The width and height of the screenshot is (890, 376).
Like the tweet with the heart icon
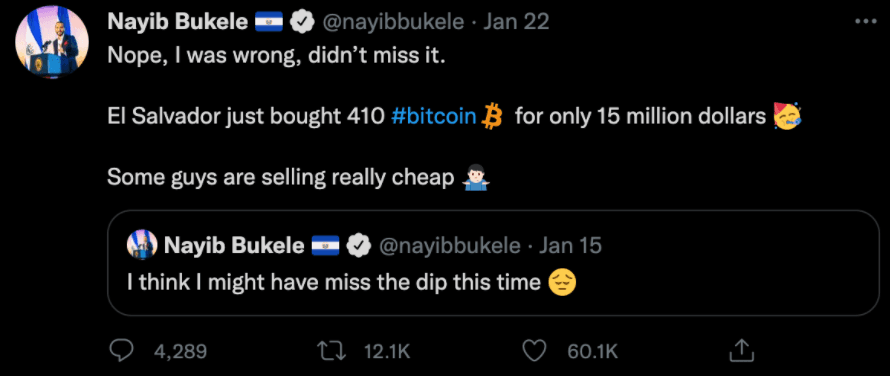click(x=534, y=352)
